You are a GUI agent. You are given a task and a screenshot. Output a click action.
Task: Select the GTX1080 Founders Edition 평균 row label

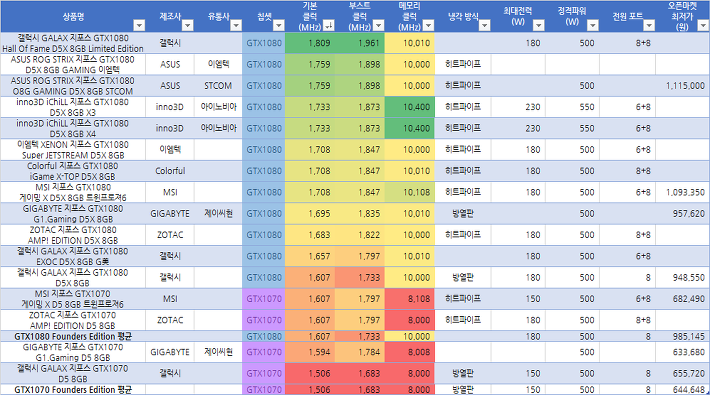pos(73,336)
